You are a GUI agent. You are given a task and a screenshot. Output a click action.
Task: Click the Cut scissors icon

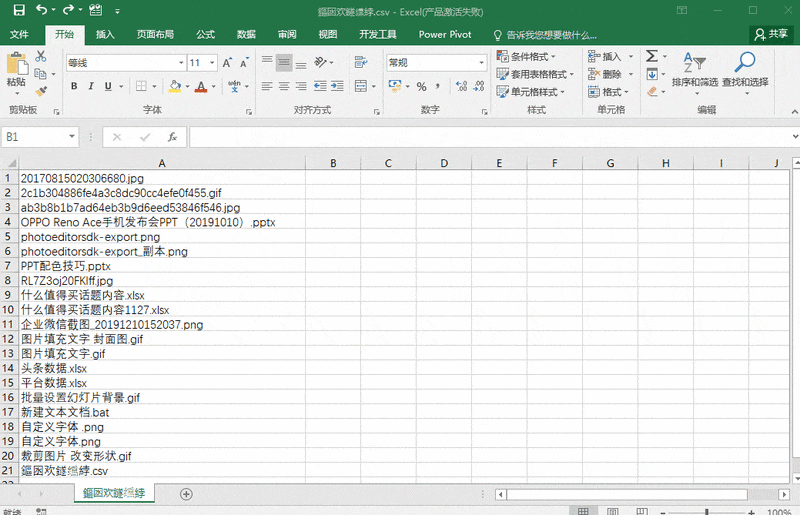coord(41,57)
